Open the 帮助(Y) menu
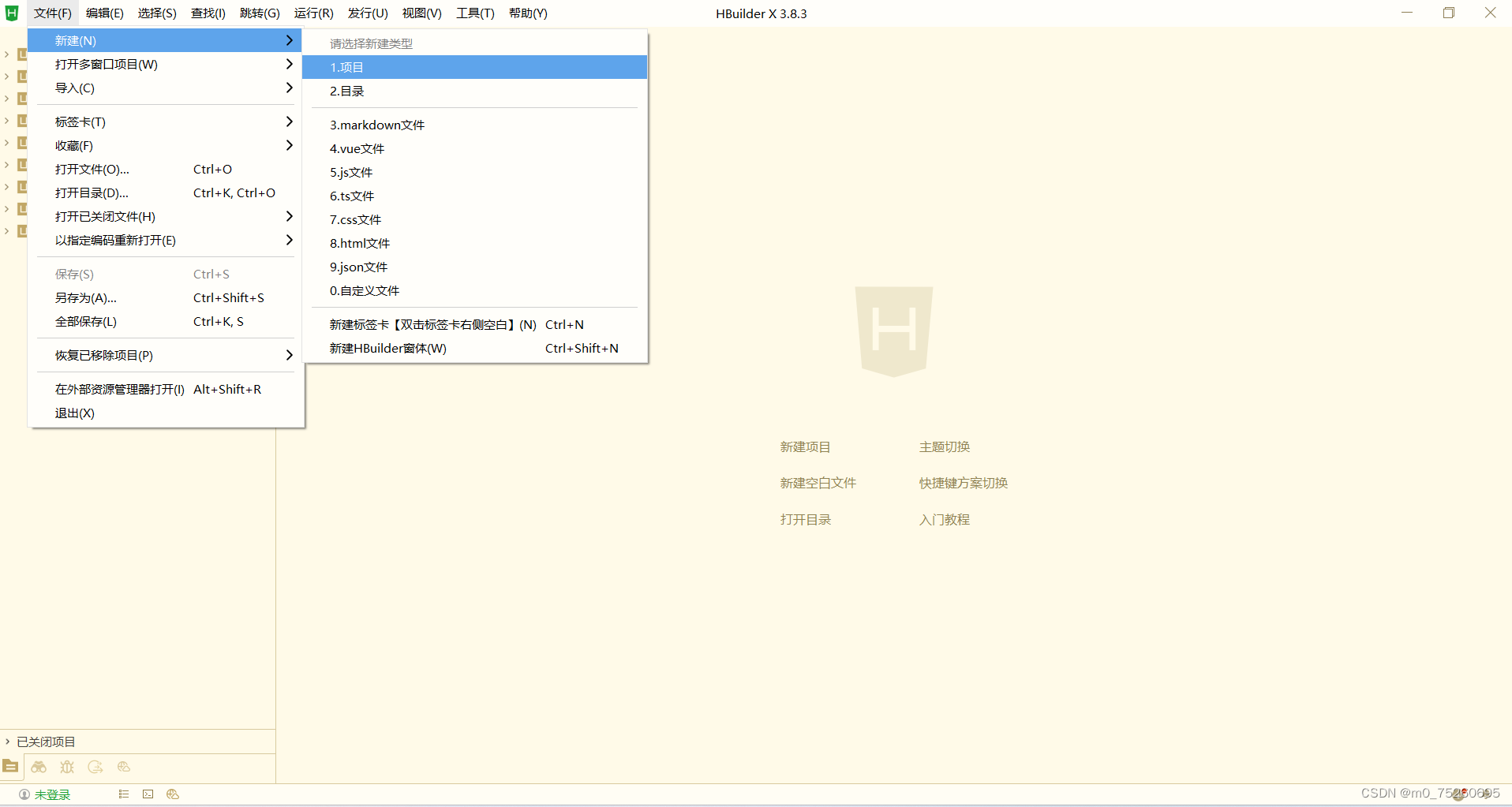This screenshot has height=807, width=1512. [x=528, y=13]
